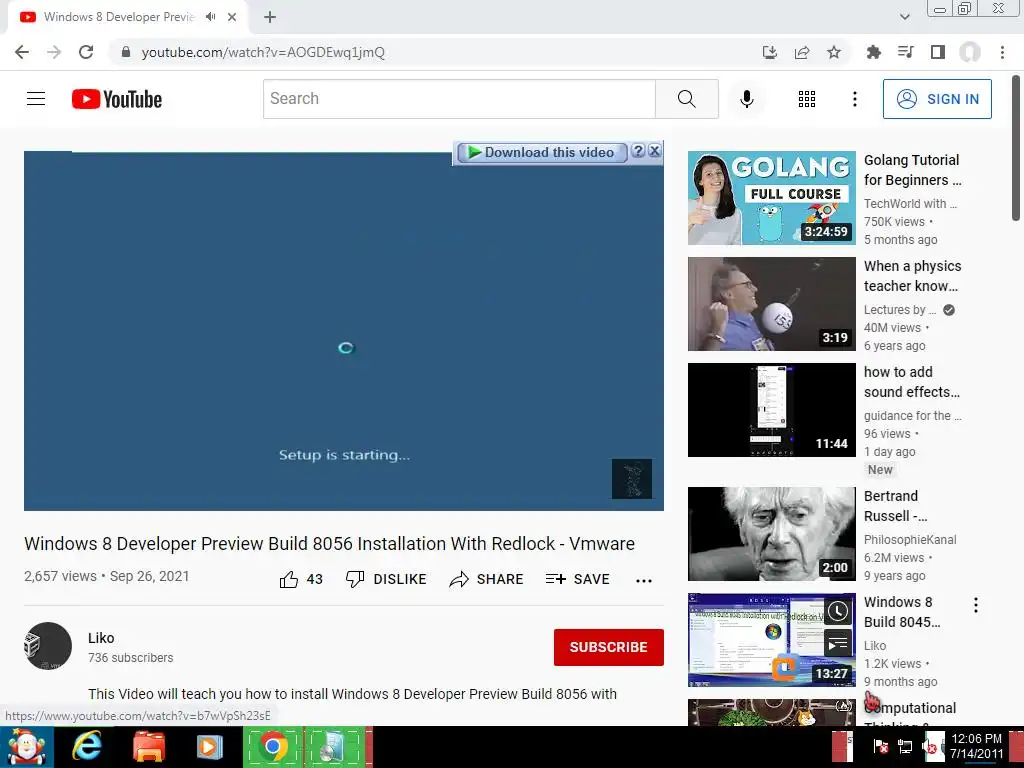Open 'When a physics teacher know...' video title
1024x768 pixels.
912,276
